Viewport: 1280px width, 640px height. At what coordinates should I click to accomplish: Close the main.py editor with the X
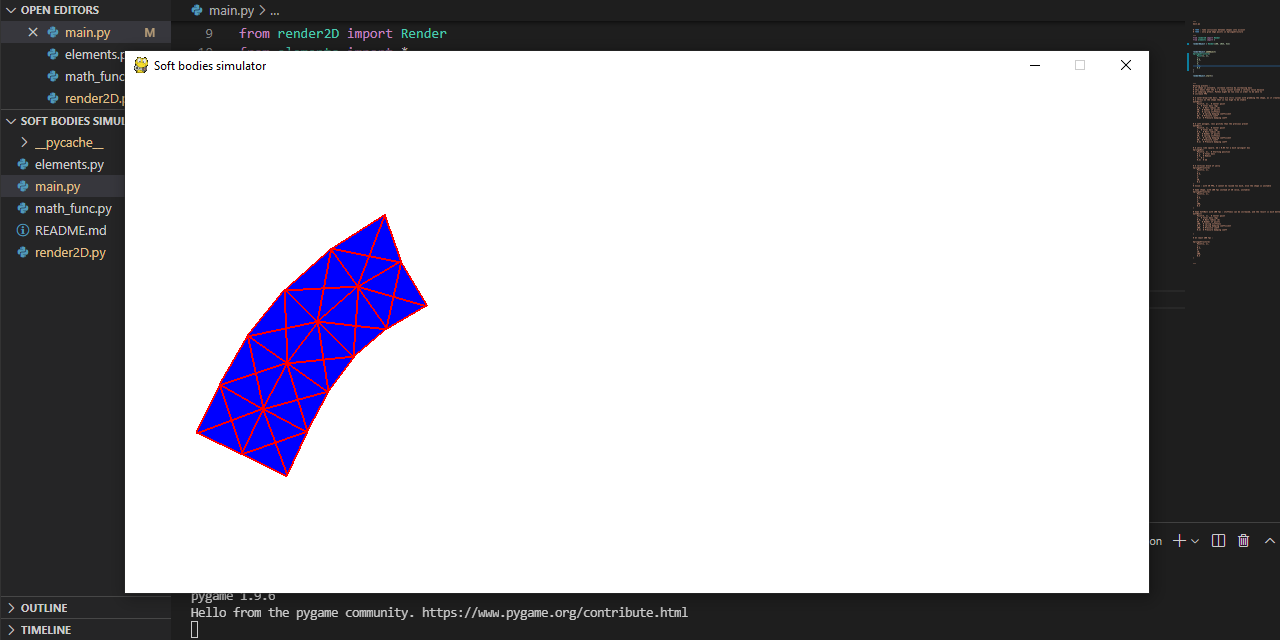coord(33,32)
